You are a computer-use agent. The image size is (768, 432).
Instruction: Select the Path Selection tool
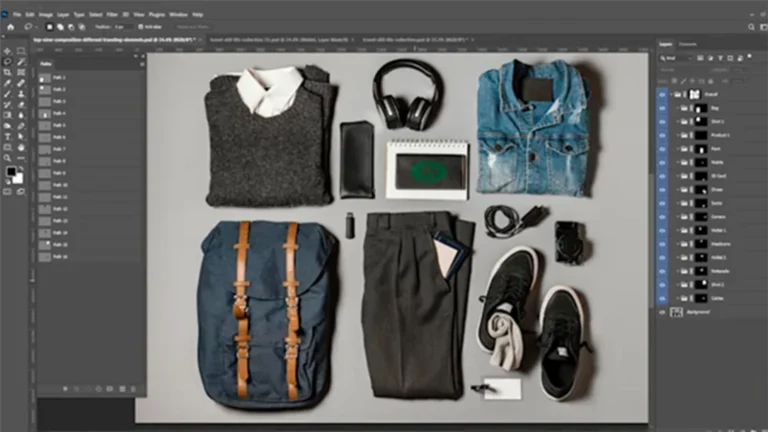(21, 137)
